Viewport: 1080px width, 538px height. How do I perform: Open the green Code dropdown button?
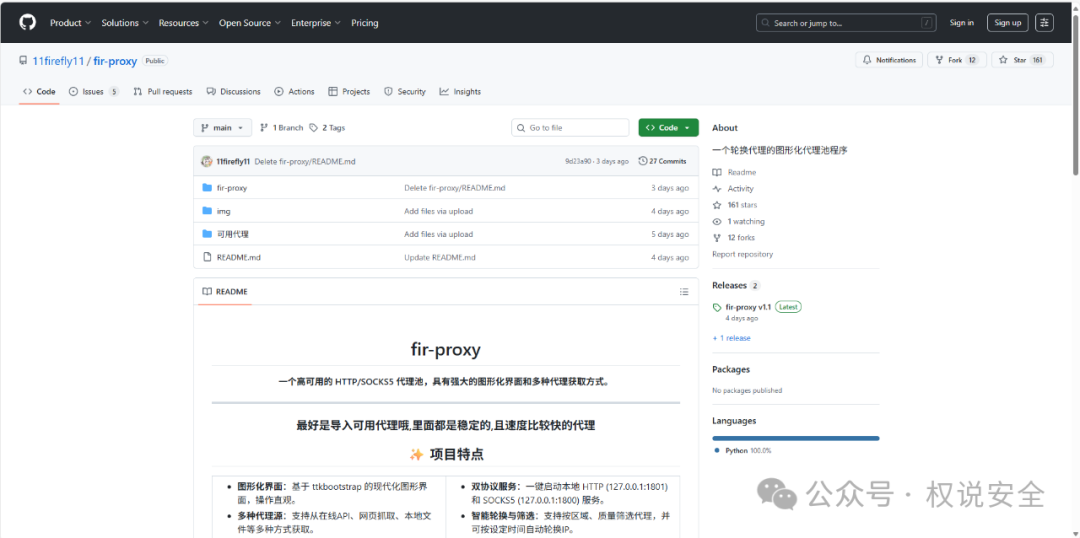tap(668, 128)
